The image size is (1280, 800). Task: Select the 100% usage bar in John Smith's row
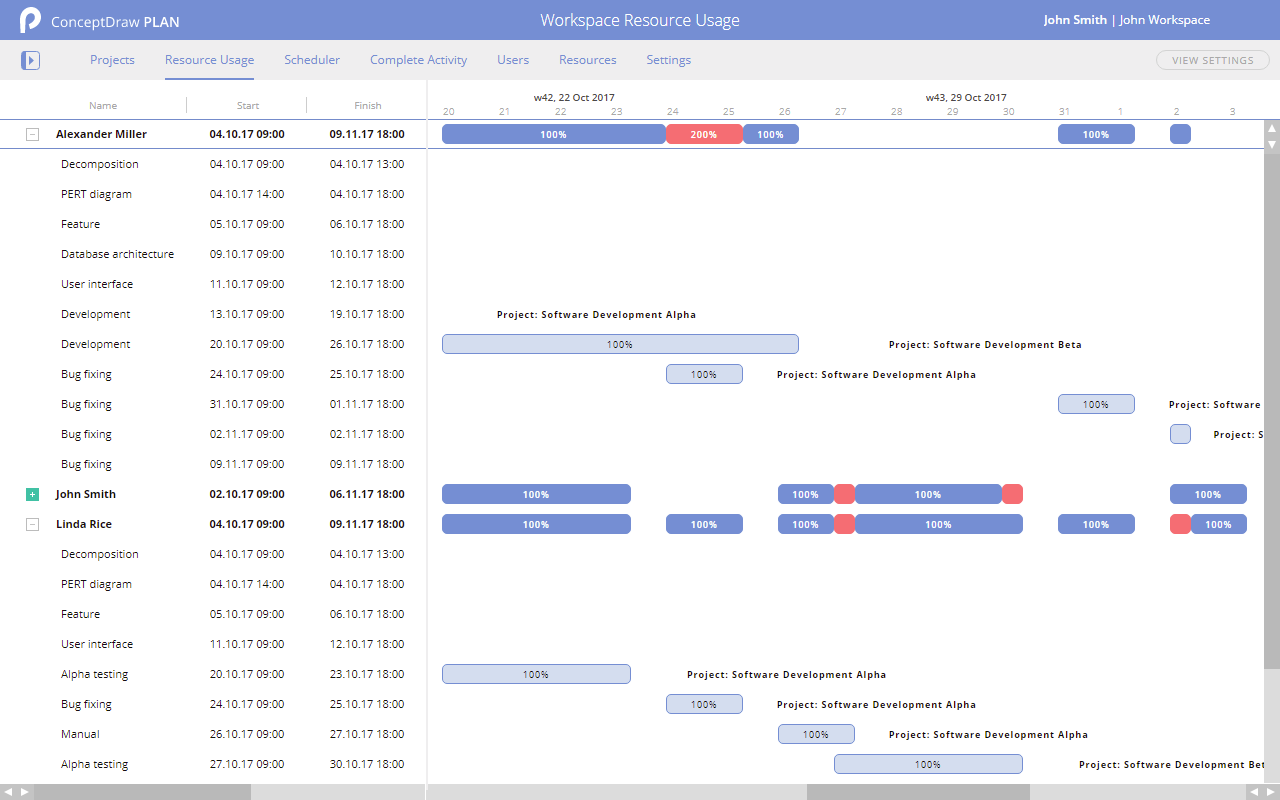(x=536, y=493)
